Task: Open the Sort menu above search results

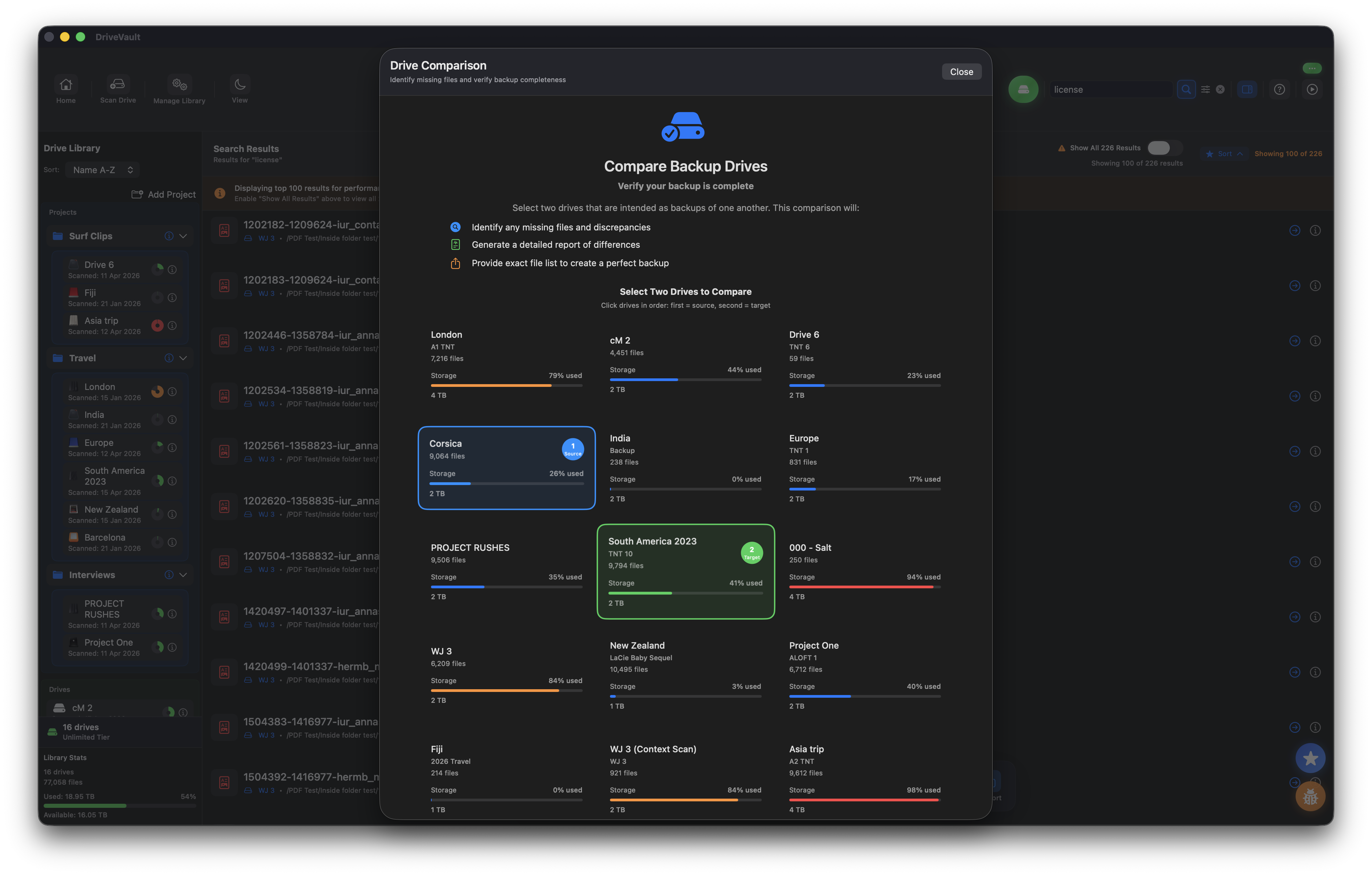Action: click(x=1224, y=154)
